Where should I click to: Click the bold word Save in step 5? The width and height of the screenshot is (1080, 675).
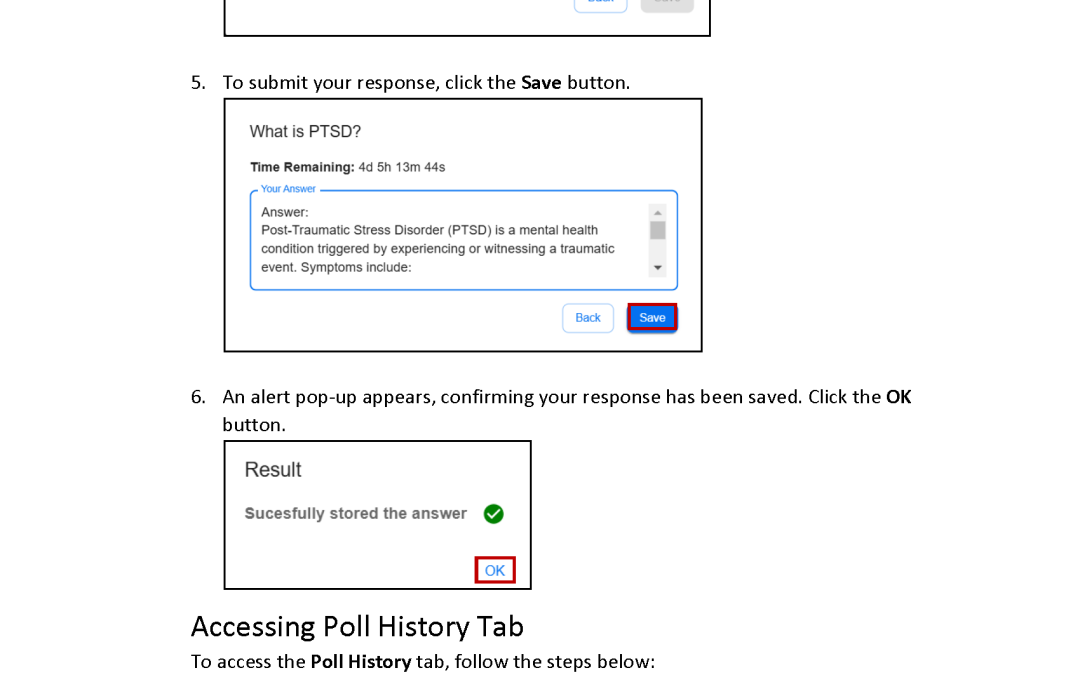click(541, 83)
